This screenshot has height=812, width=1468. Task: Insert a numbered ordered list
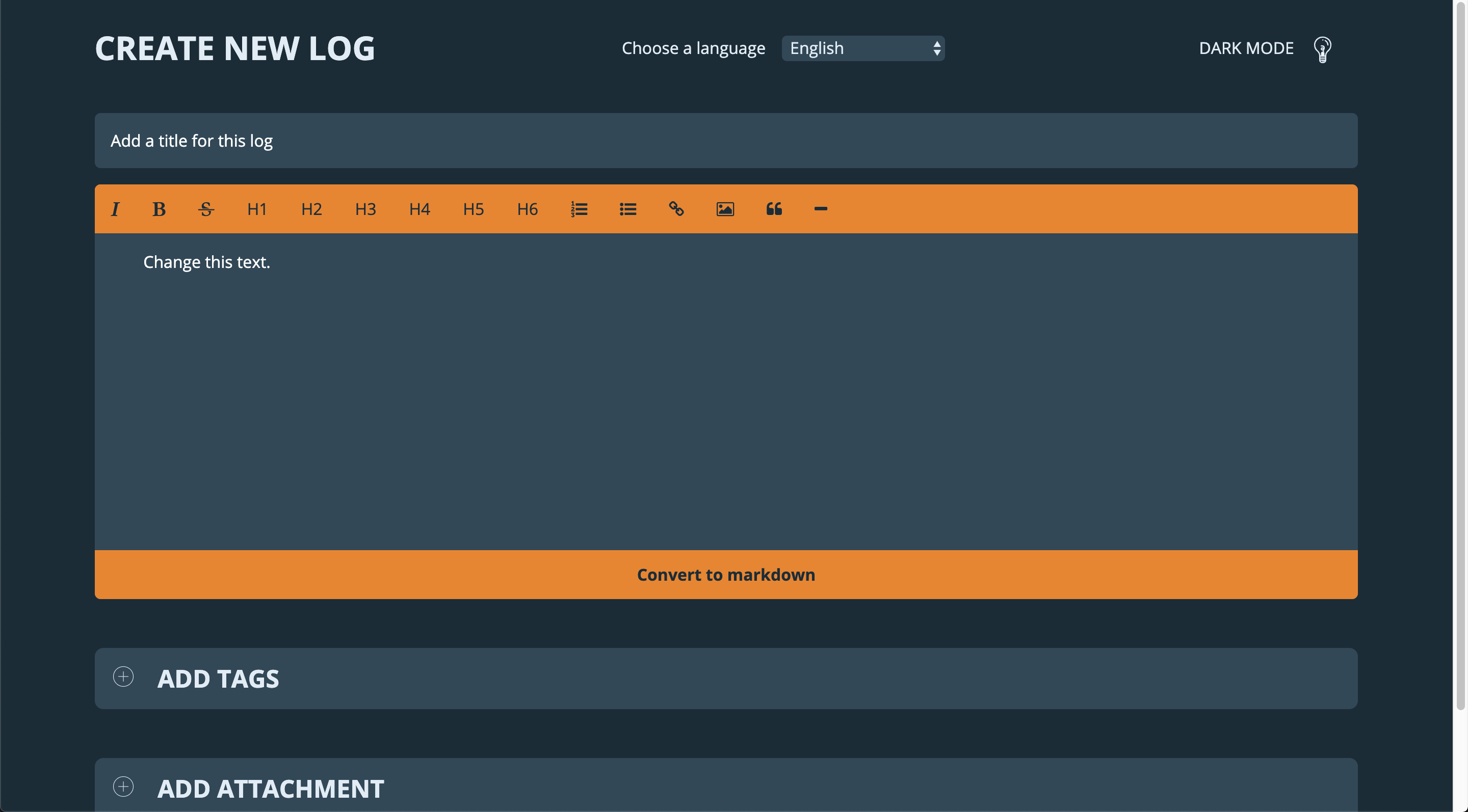[x=579, y=209]
